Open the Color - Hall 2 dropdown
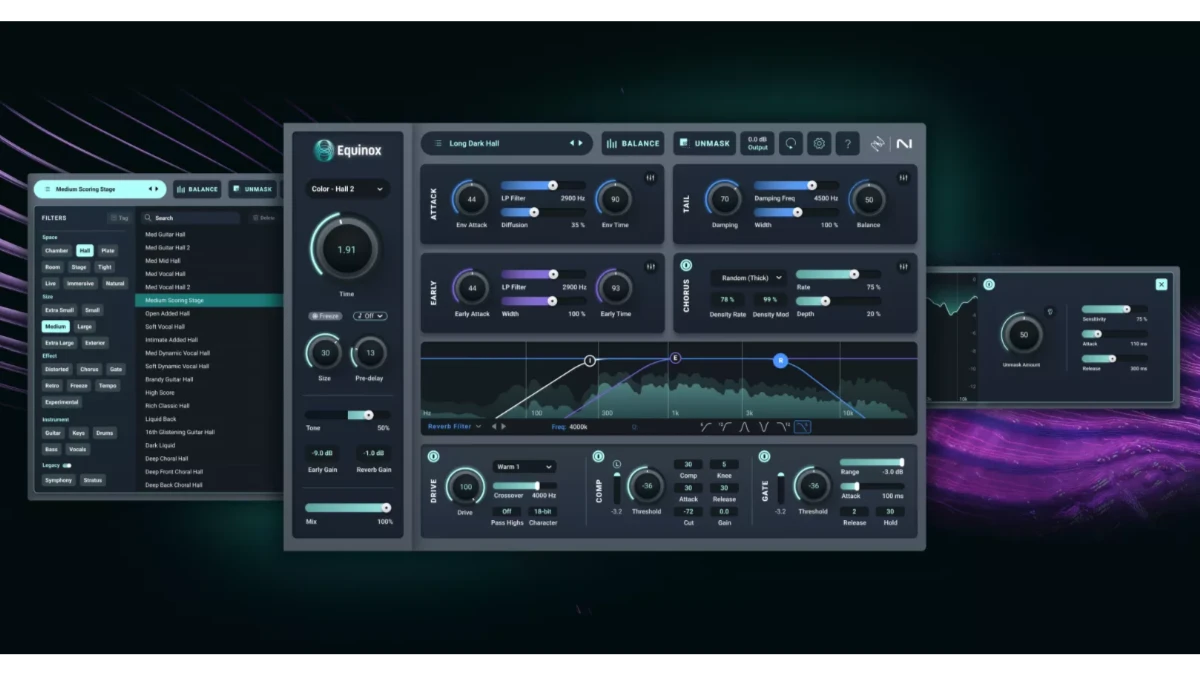This screenshot has width=1200, height=675. [x=347, y=188]
